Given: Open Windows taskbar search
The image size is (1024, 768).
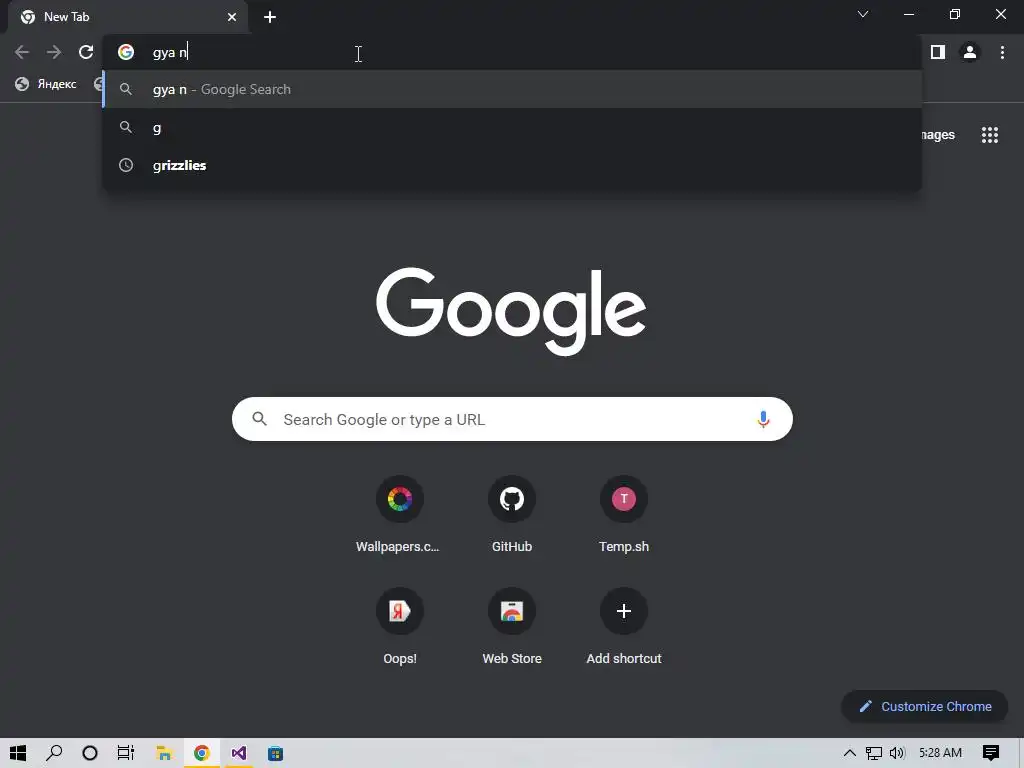Looking at the screenshot, I should click(x=54, y=753).
